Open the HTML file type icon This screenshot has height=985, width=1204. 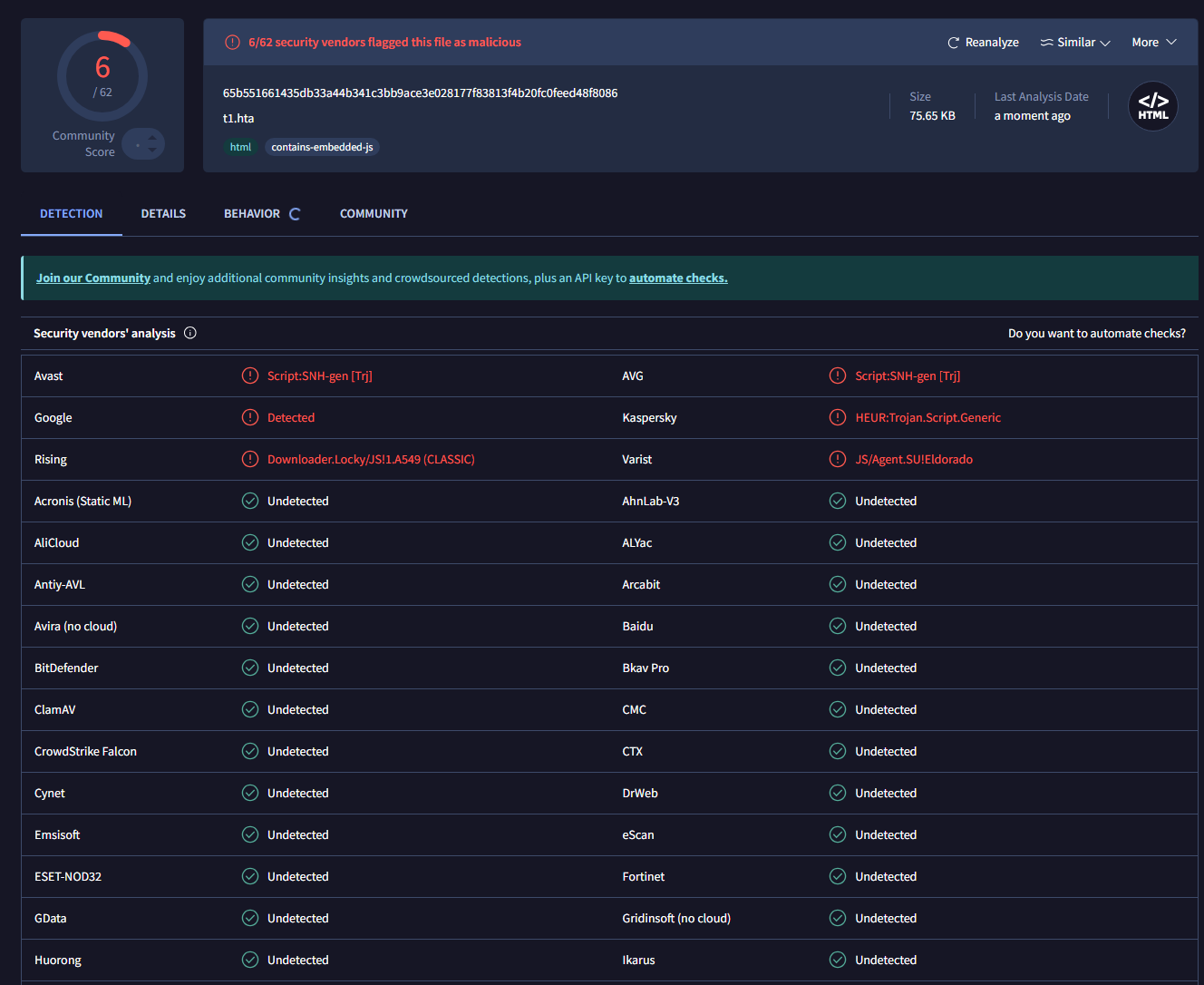(x=1153, y=106)
